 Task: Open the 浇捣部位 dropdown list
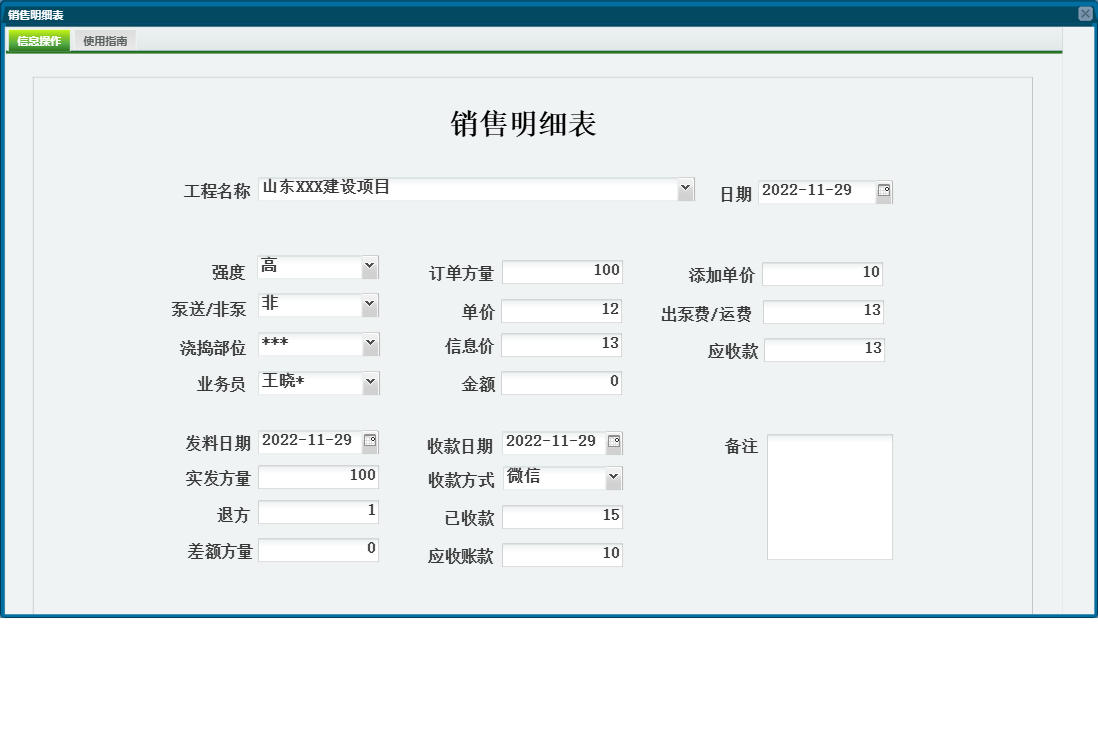tap(369, 343)
